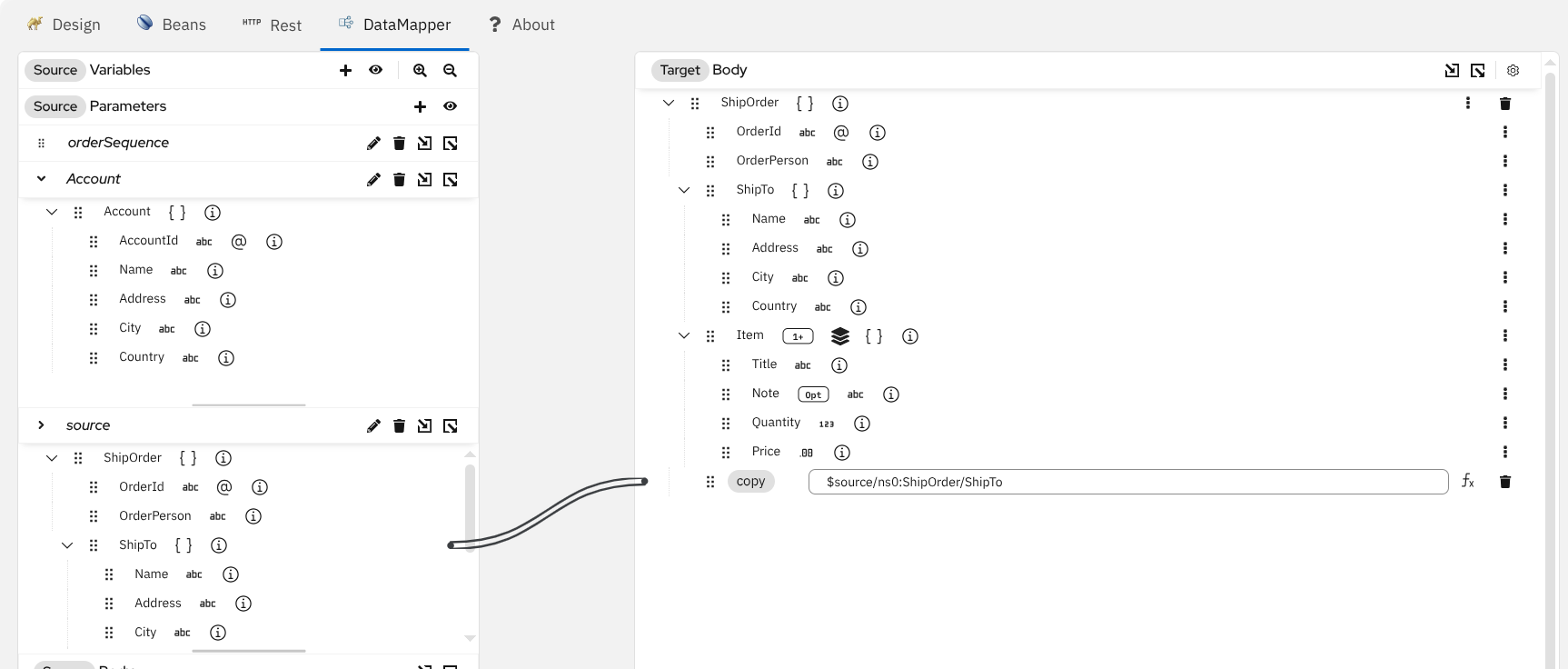Open the About tab

coord(521,25)
